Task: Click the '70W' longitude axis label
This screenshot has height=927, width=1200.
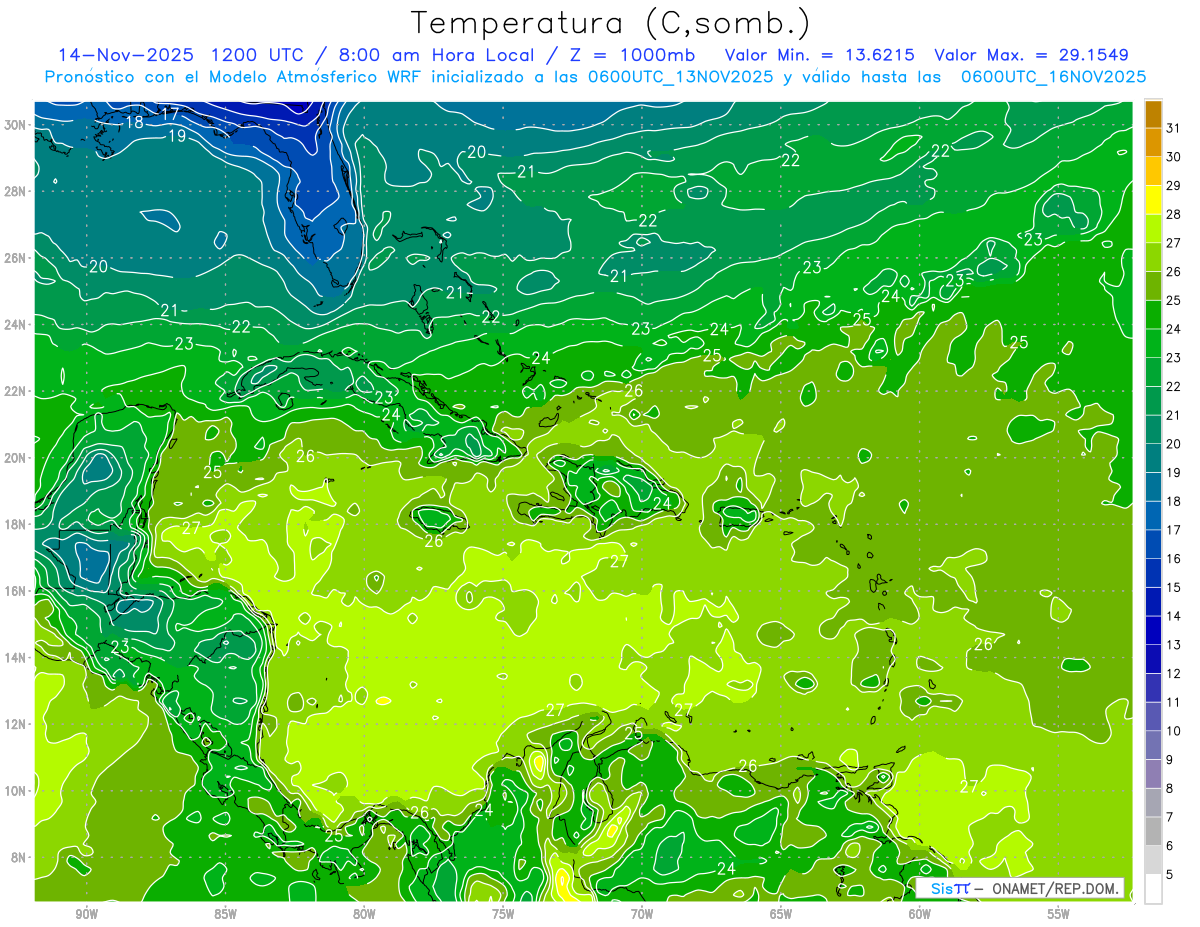Action: [642, 914]
